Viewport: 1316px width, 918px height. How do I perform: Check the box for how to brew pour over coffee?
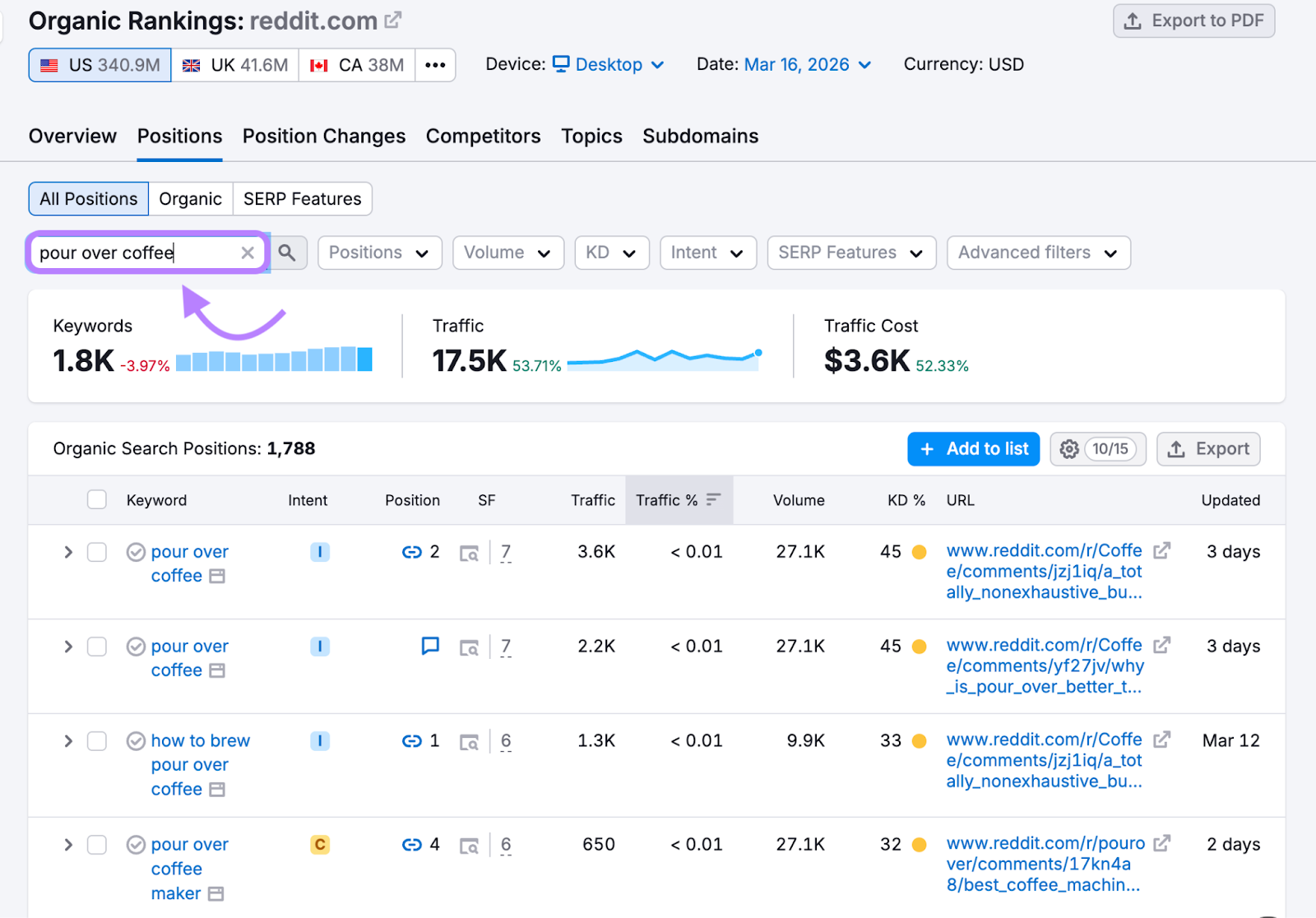[x=97, y=741]
